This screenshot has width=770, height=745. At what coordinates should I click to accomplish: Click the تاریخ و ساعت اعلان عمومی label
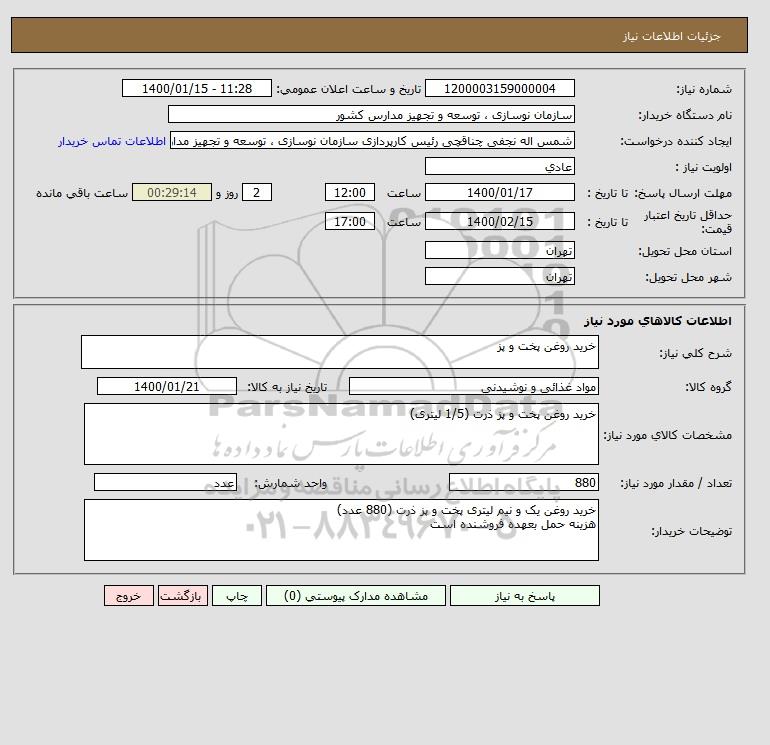(349, 89)
